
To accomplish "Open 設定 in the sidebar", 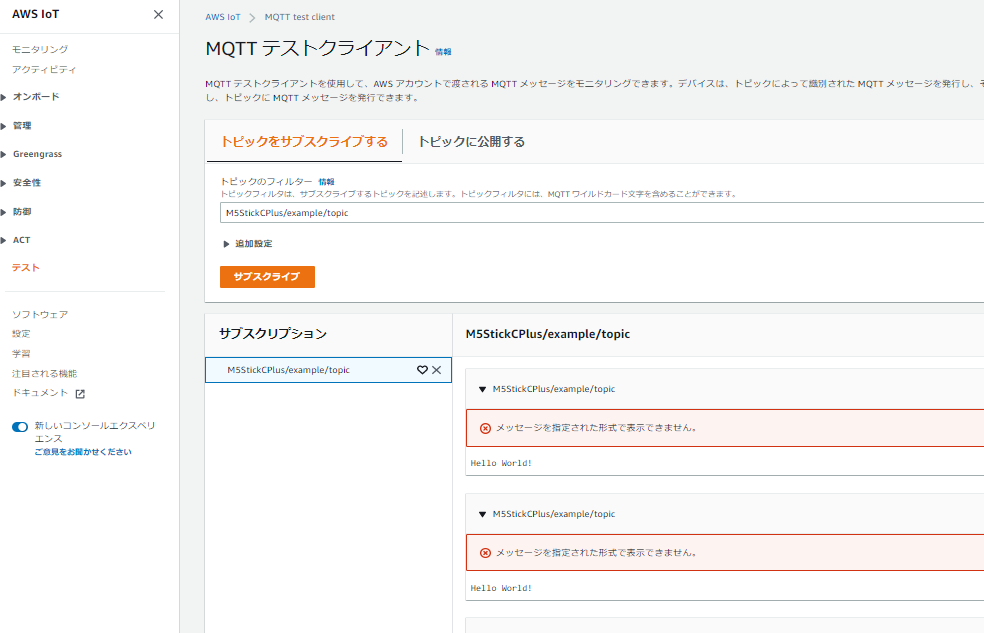I will 21,334.
